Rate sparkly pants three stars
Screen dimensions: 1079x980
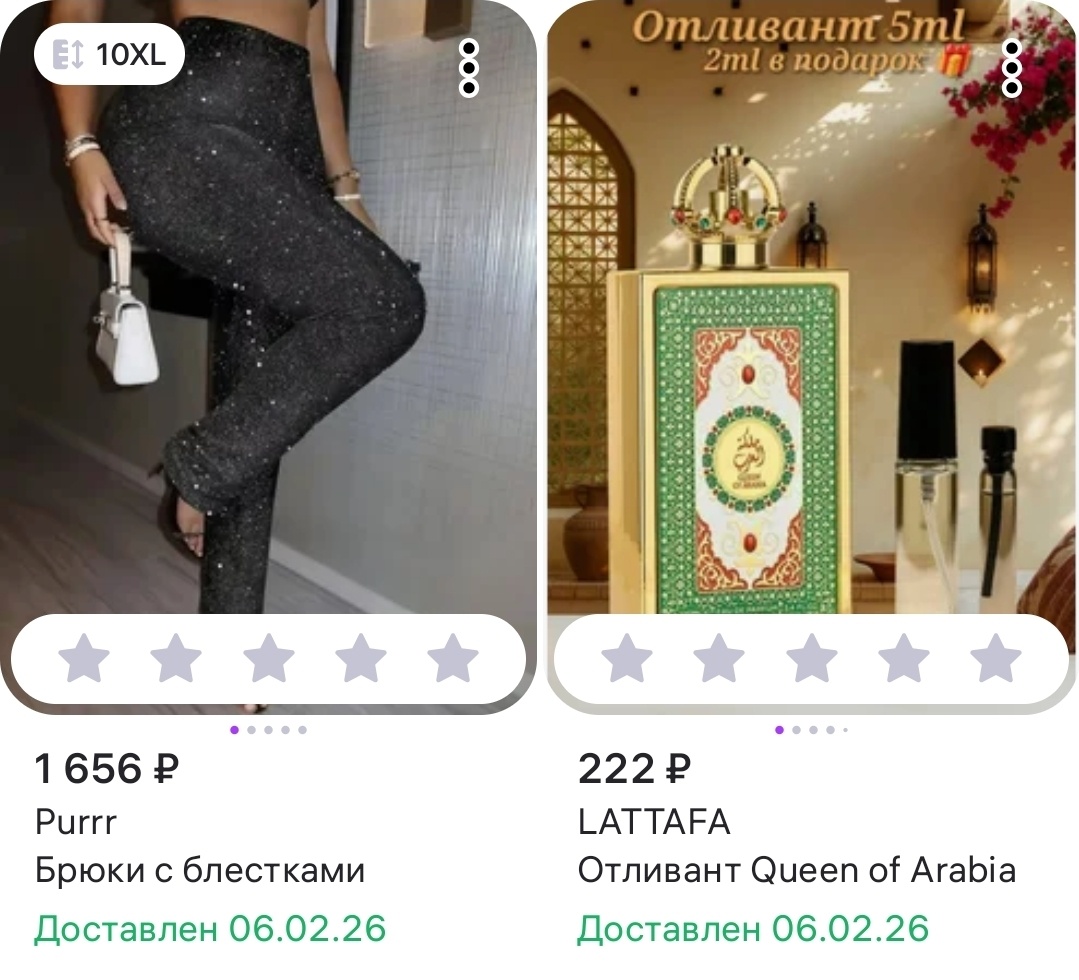tap(268, 658)
